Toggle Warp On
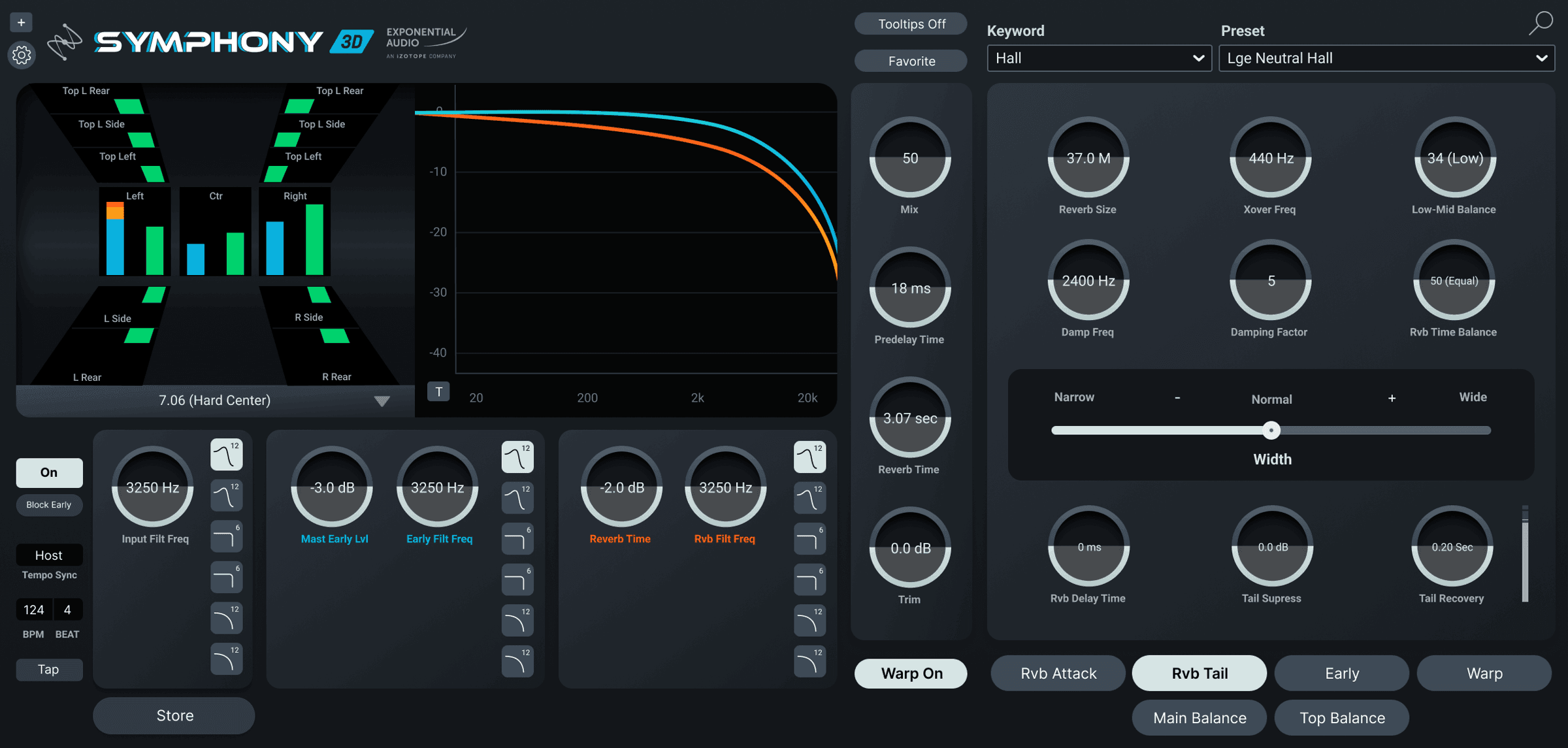The height and width of the screenshot is (748, 1568). (x=911, y=674)
